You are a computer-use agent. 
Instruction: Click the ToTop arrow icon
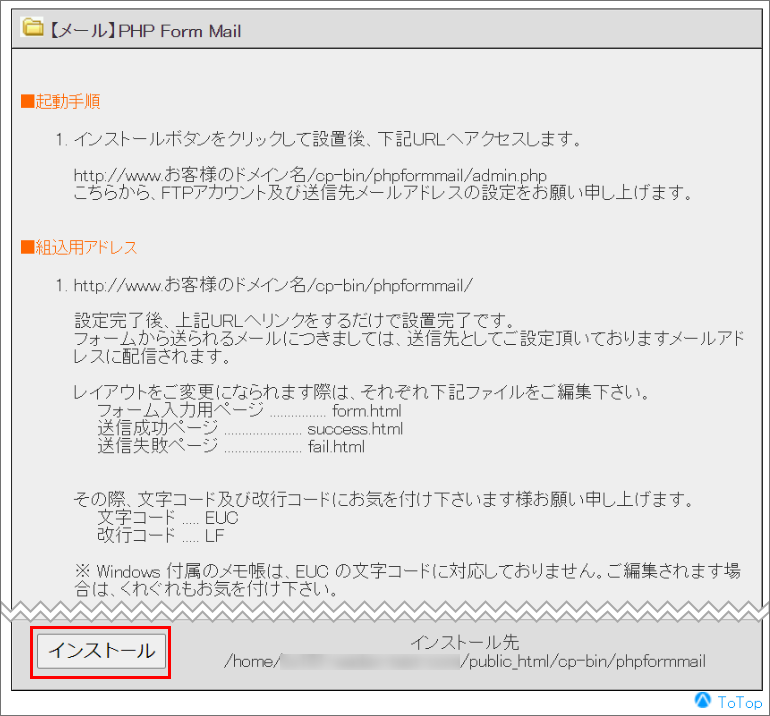pos(703,701)
